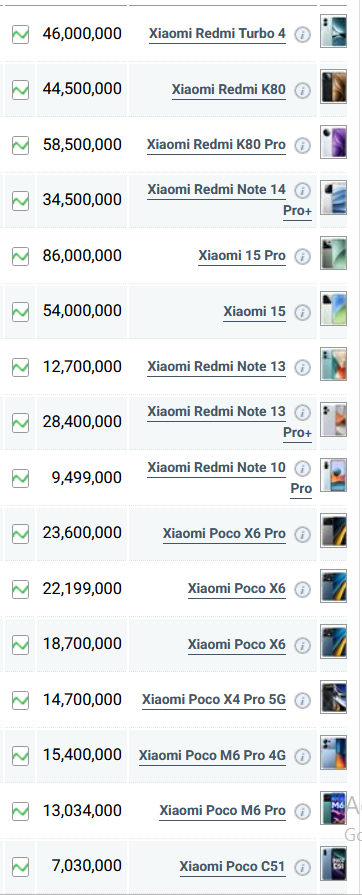Open Xiaomi Poco M6 Pro link
The image size is (362, 895).
point(223,811)
